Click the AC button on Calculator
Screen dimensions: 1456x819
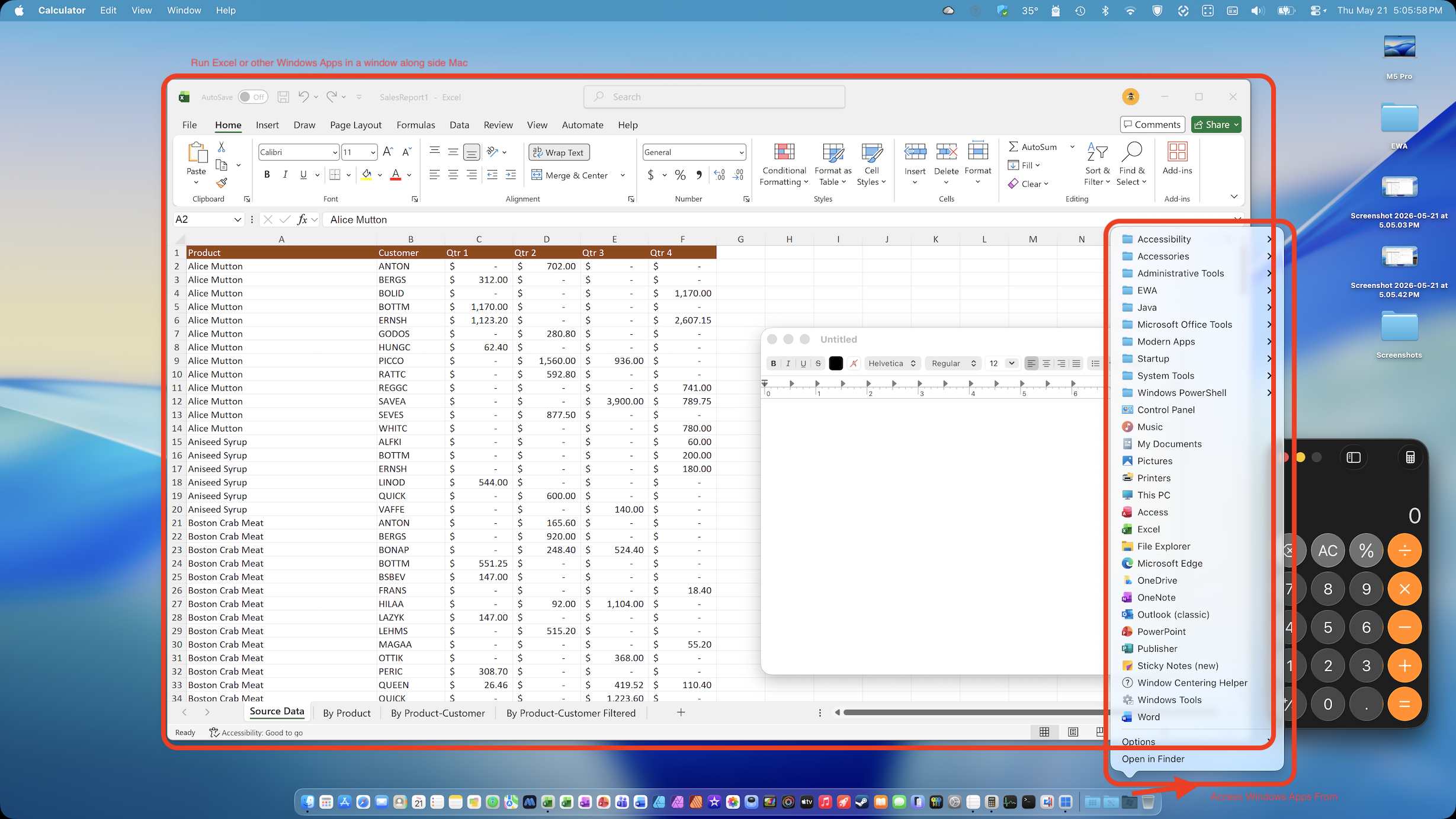click(1327, 551)
